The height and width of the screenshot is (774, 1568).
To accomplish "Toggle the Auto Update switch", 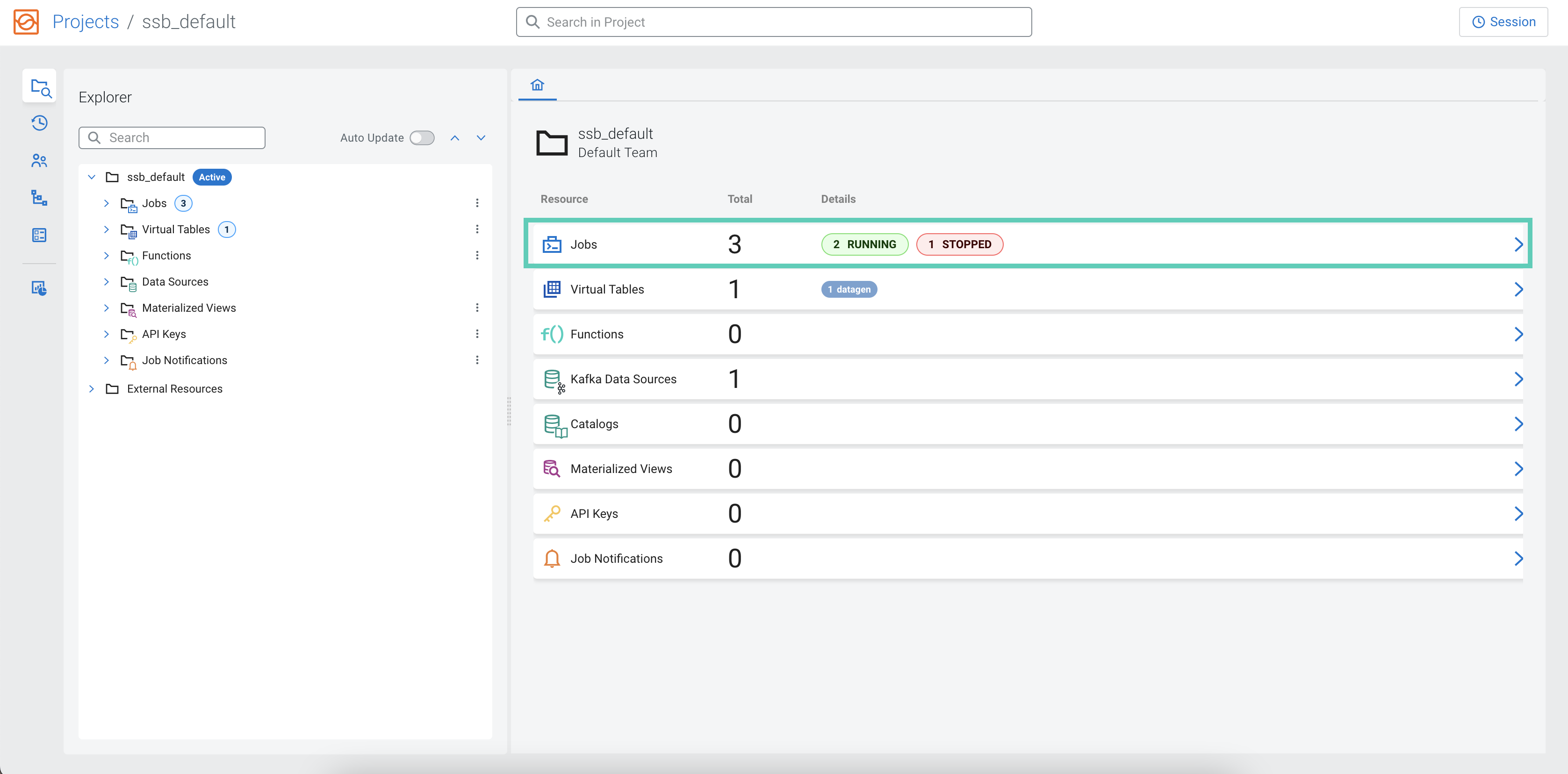I will [x=422, y=138].
